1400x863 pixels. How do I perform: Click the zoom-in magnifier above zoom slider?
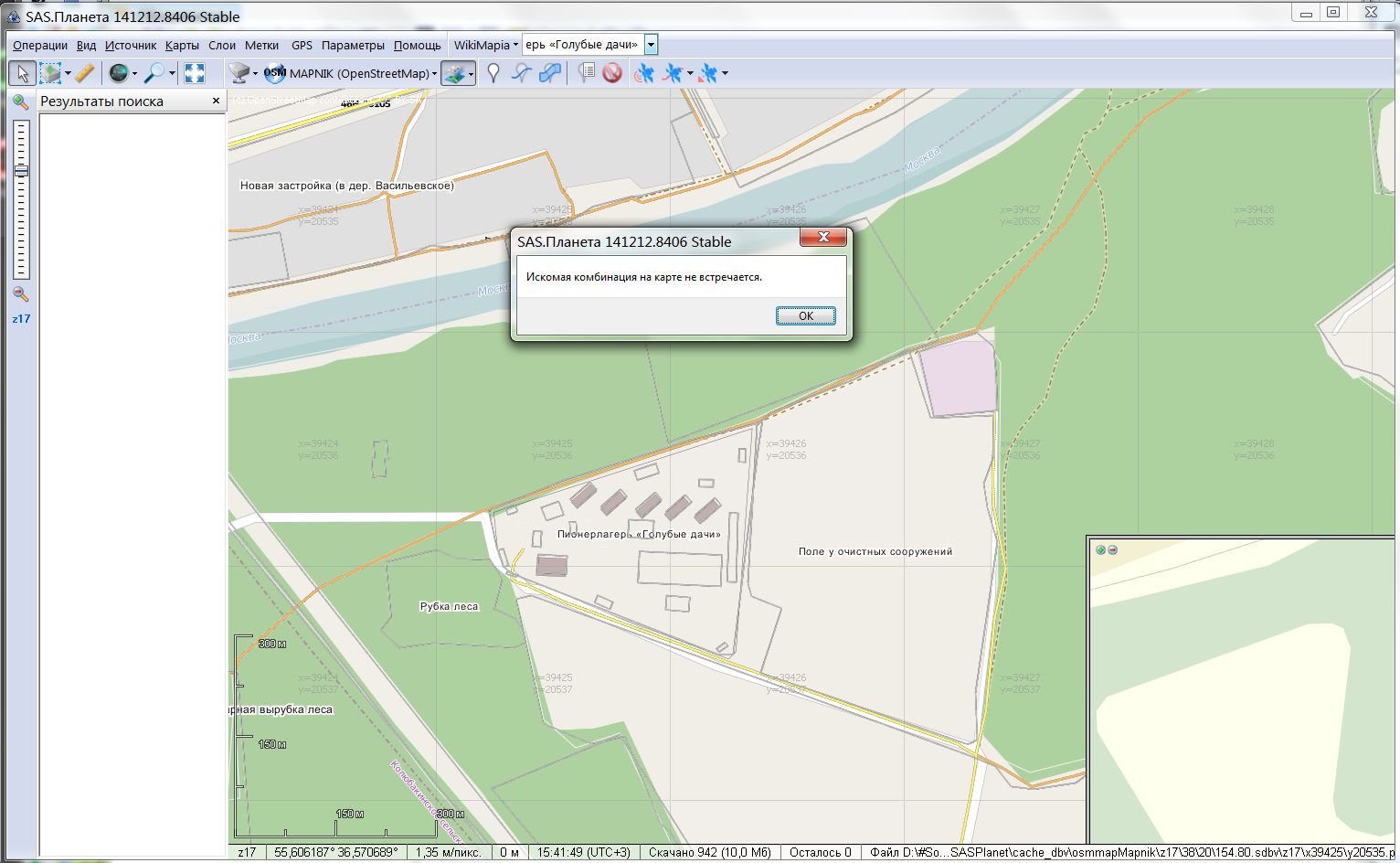coord(20,102)
